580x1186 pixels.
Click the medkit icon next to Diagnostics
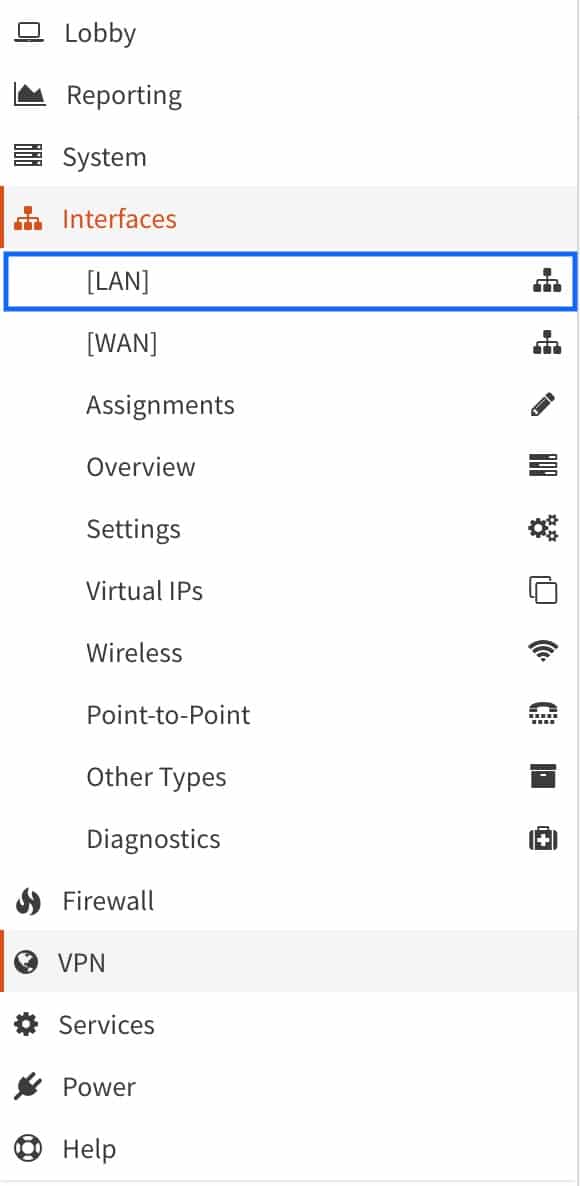[x=543, y=838]
